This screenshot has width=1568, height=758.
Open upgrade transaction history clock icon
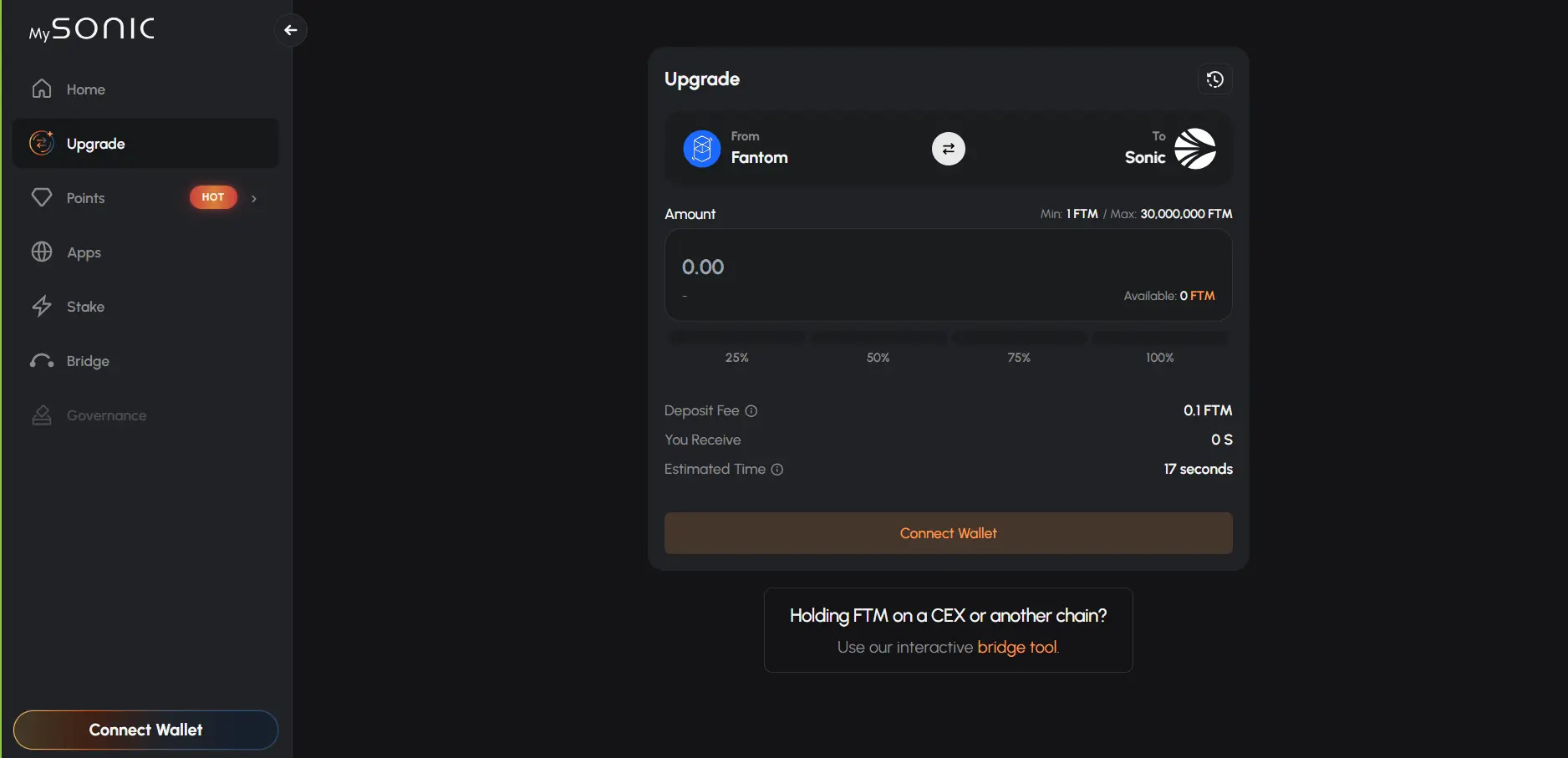(1215, 79)
